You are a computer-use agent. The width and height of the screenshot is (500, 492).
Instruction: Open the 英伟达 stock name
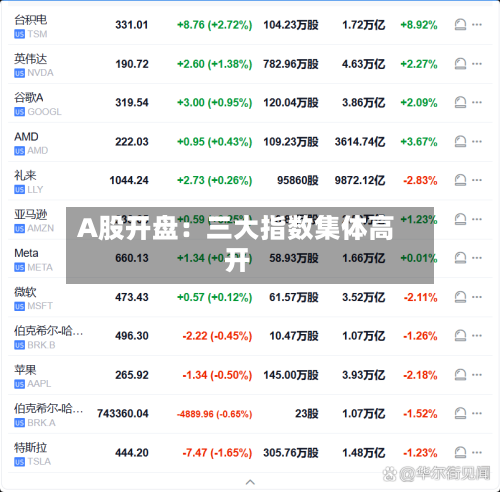30,59
